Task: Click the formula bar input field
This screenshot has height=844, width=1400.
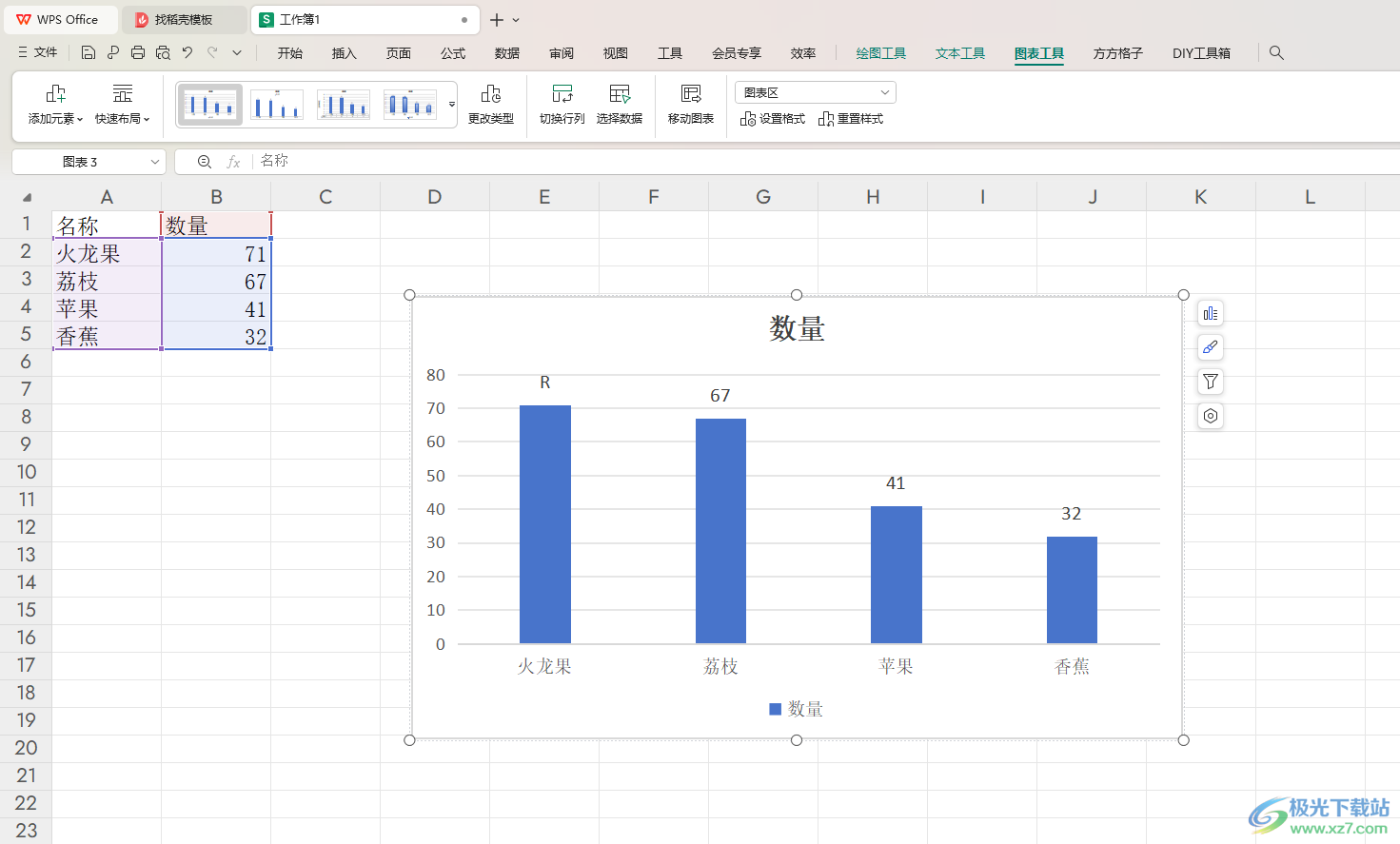Action: 826,162
